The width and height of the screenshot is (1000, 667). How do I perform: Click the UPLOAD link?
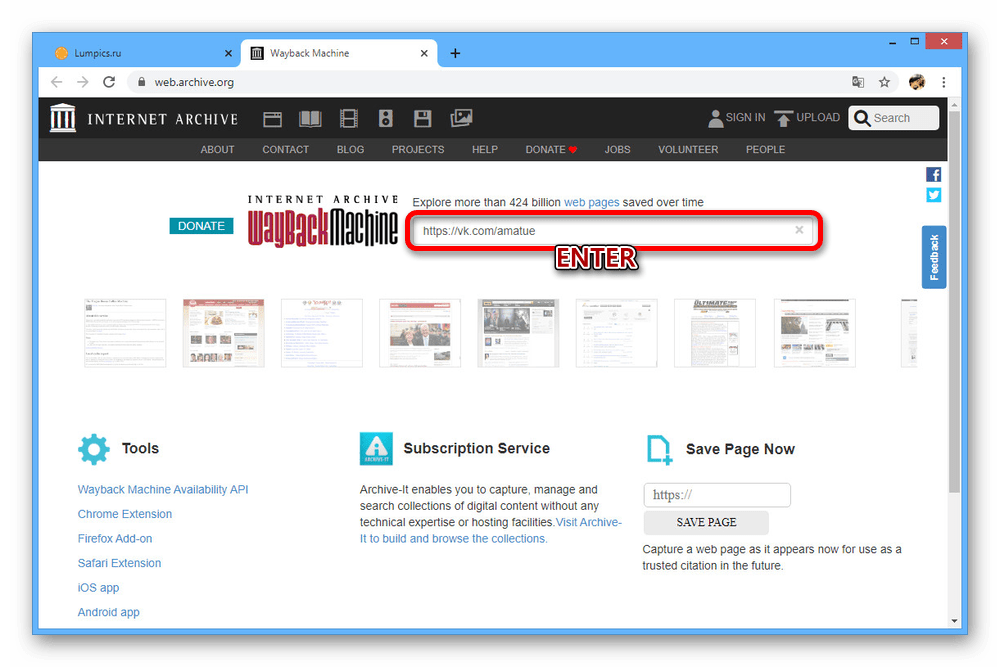[x=818, y=118]
